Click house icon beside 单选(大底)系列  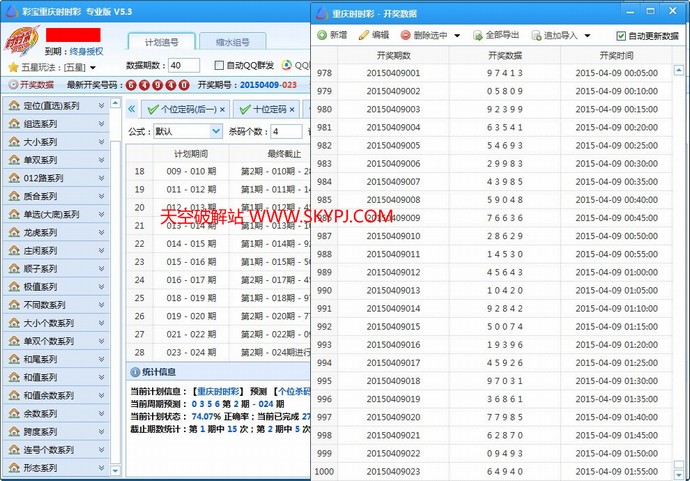(15, 214)
